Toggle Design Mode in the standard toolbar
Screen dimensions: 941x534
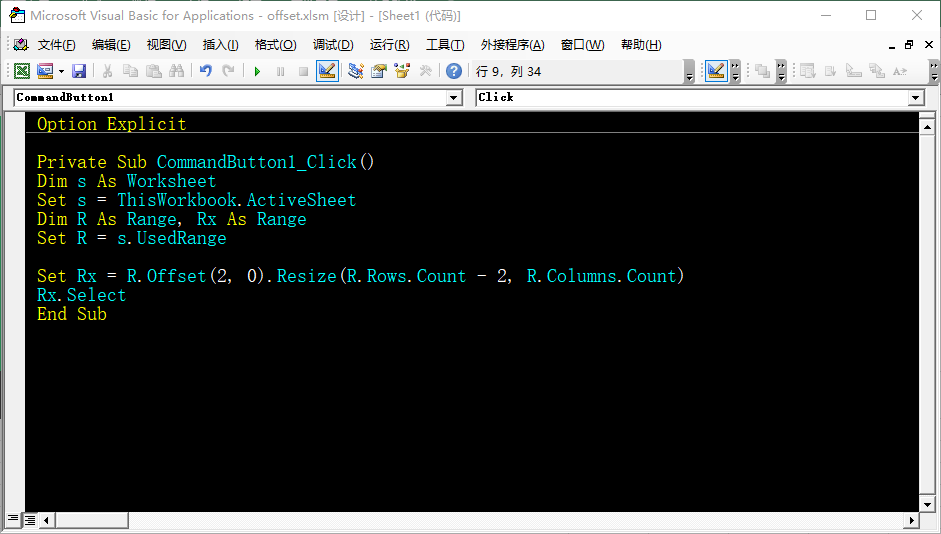(327, 71)
